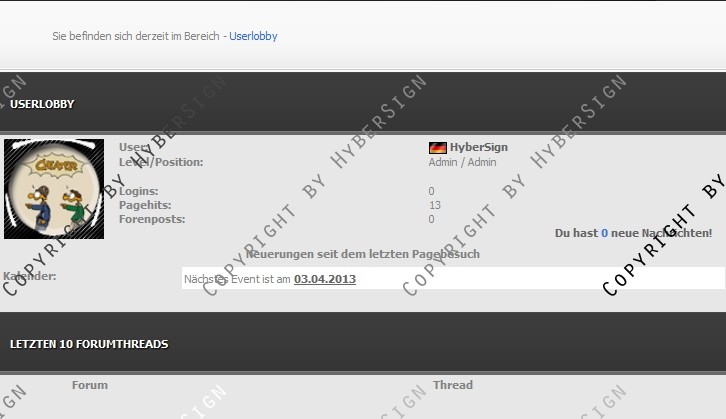726x419 pixels.
Task: Open the Userlobby breadcrumb link
Action: point(253,36)
